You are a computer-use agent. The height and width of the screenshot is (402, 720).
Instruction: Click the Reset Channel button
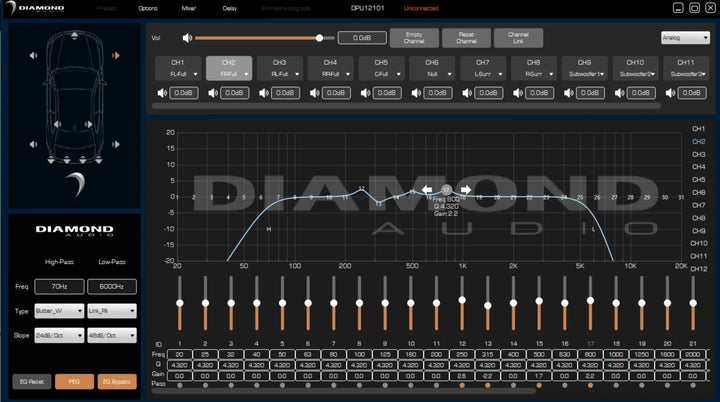[466, 38]
